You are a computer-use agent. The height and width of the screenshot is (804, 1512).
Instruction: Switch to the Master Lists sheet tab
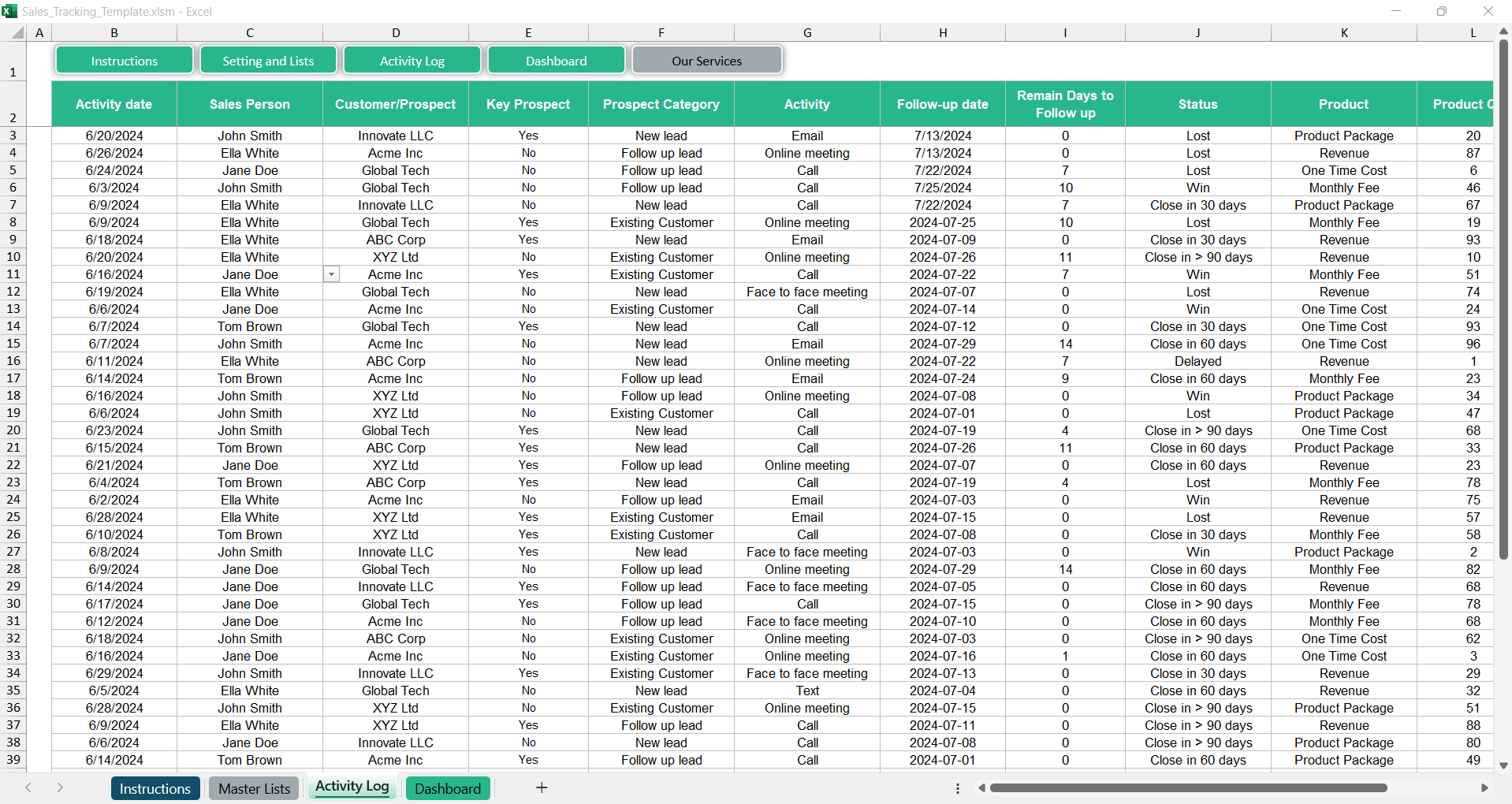[x=254, y=788]
